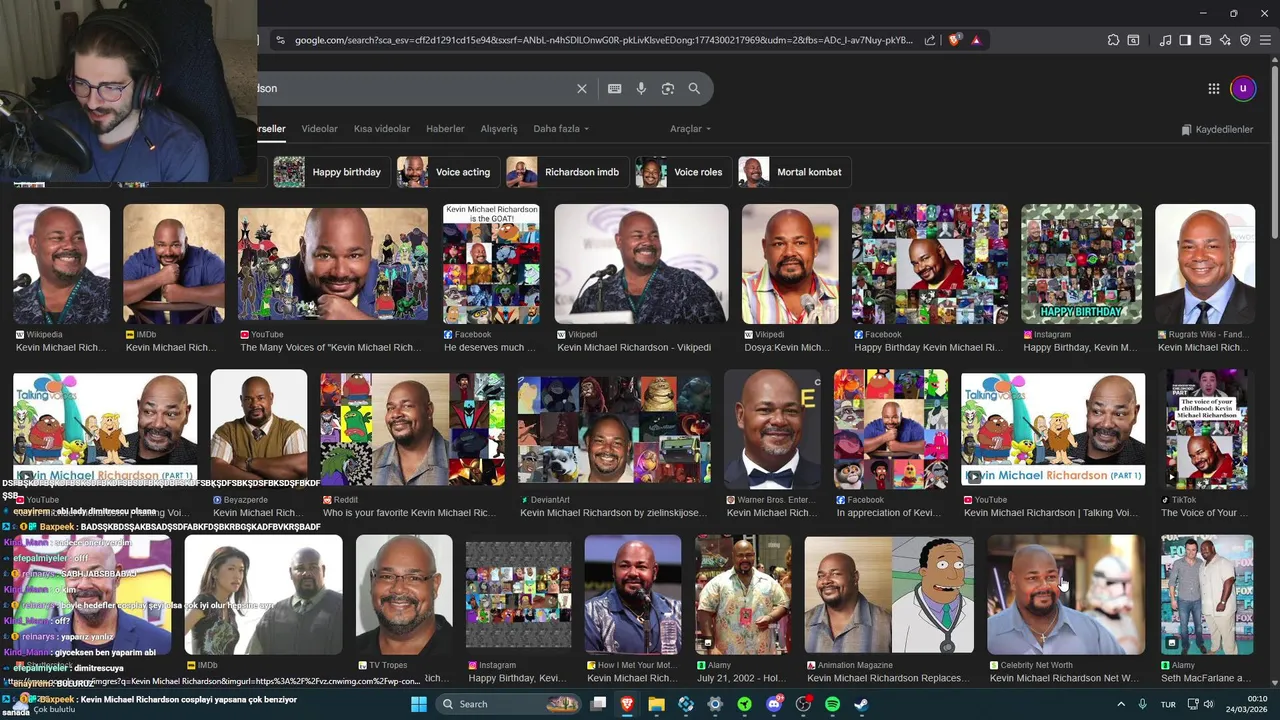Open the 'is the GOAT!' Facebook thumbnail
This screenshot has height=720, width=1280.
(491, 264)
